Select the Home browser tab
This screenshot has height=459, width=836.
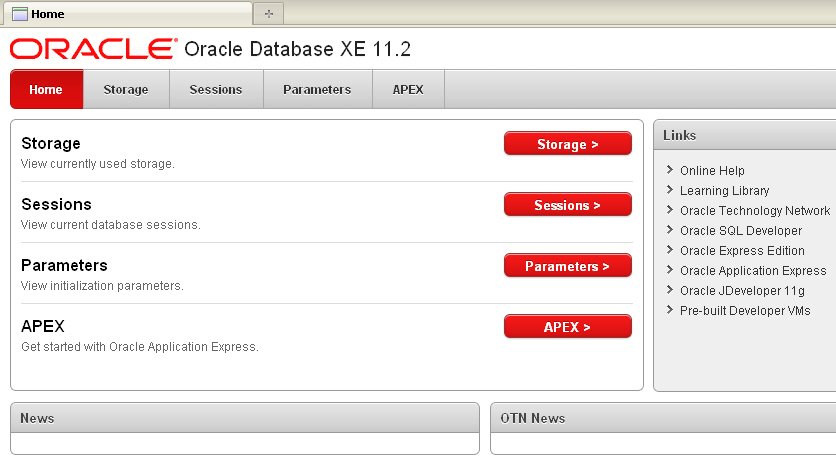pyautogui.click(x=128, y=14)
